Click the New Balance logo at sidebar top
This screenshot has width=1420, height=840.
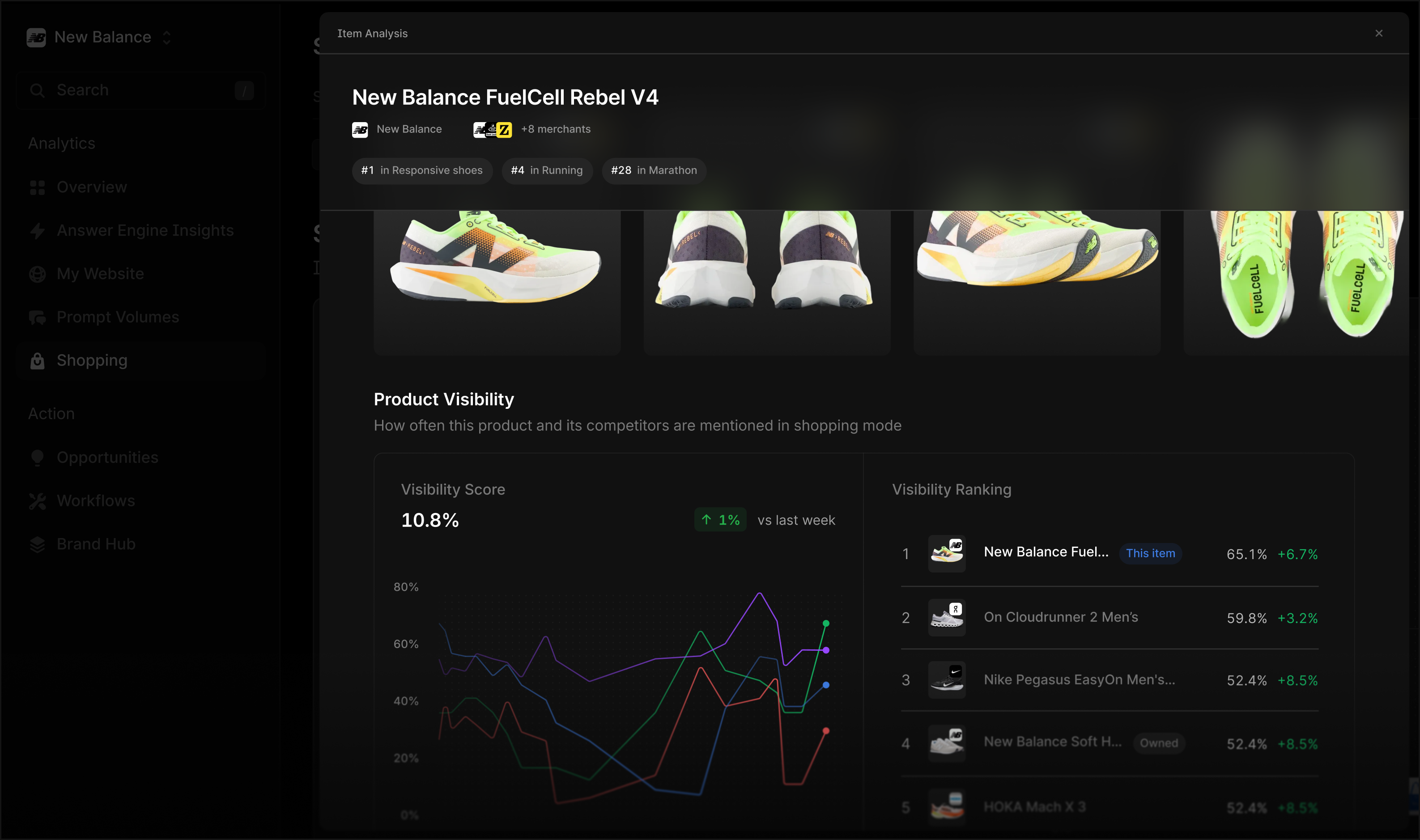(36, 37)
